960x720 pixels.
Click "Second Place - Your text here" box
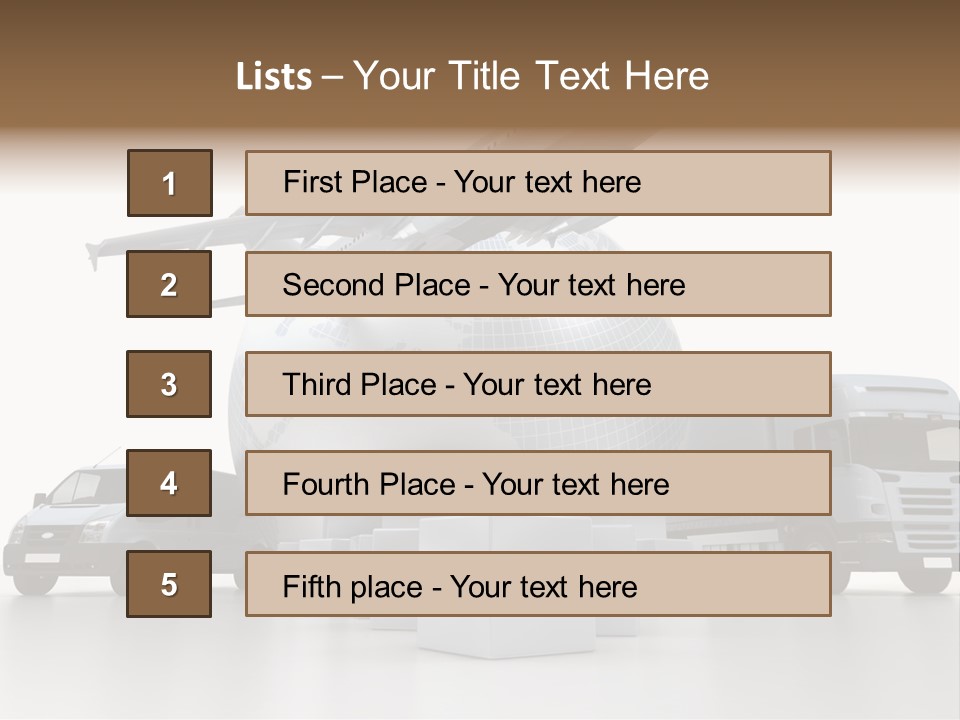(538, 284)
